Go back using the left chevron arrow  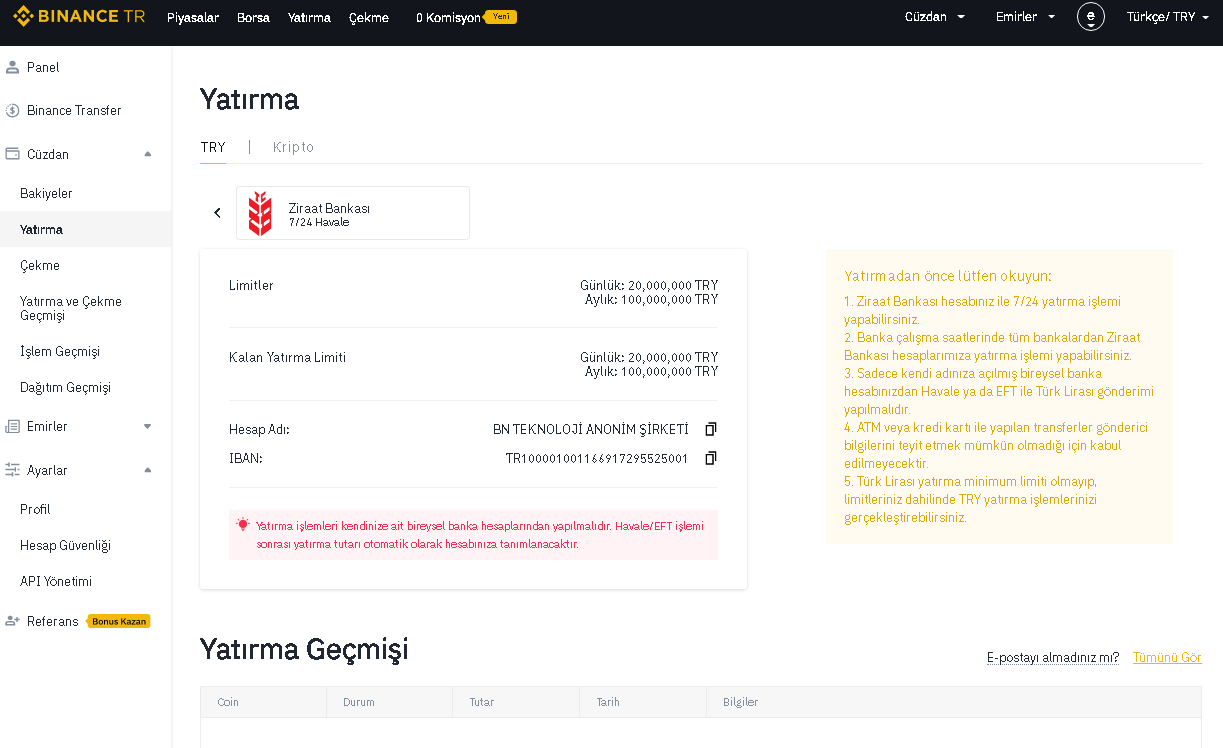217,213
